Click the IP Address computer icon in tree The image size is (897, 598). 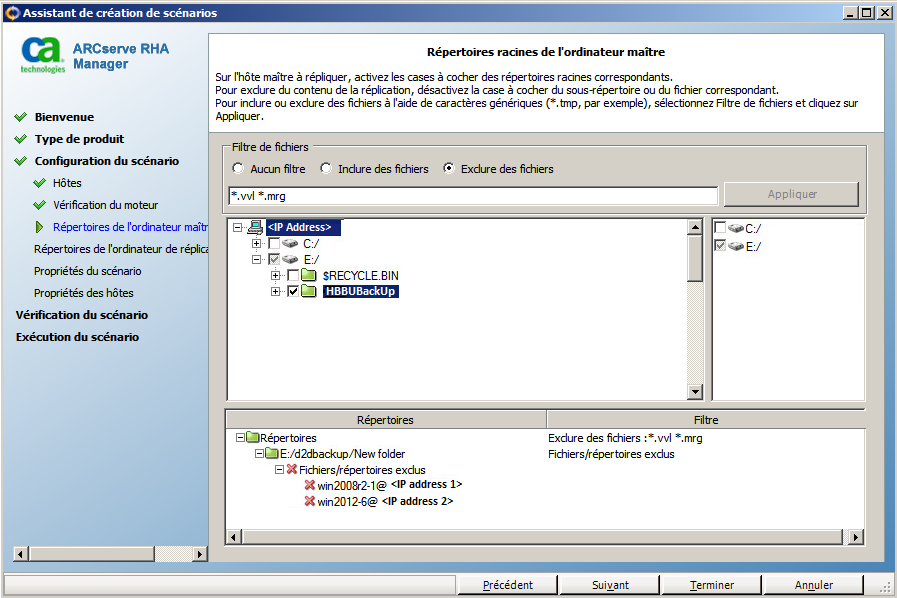(255, 227)
